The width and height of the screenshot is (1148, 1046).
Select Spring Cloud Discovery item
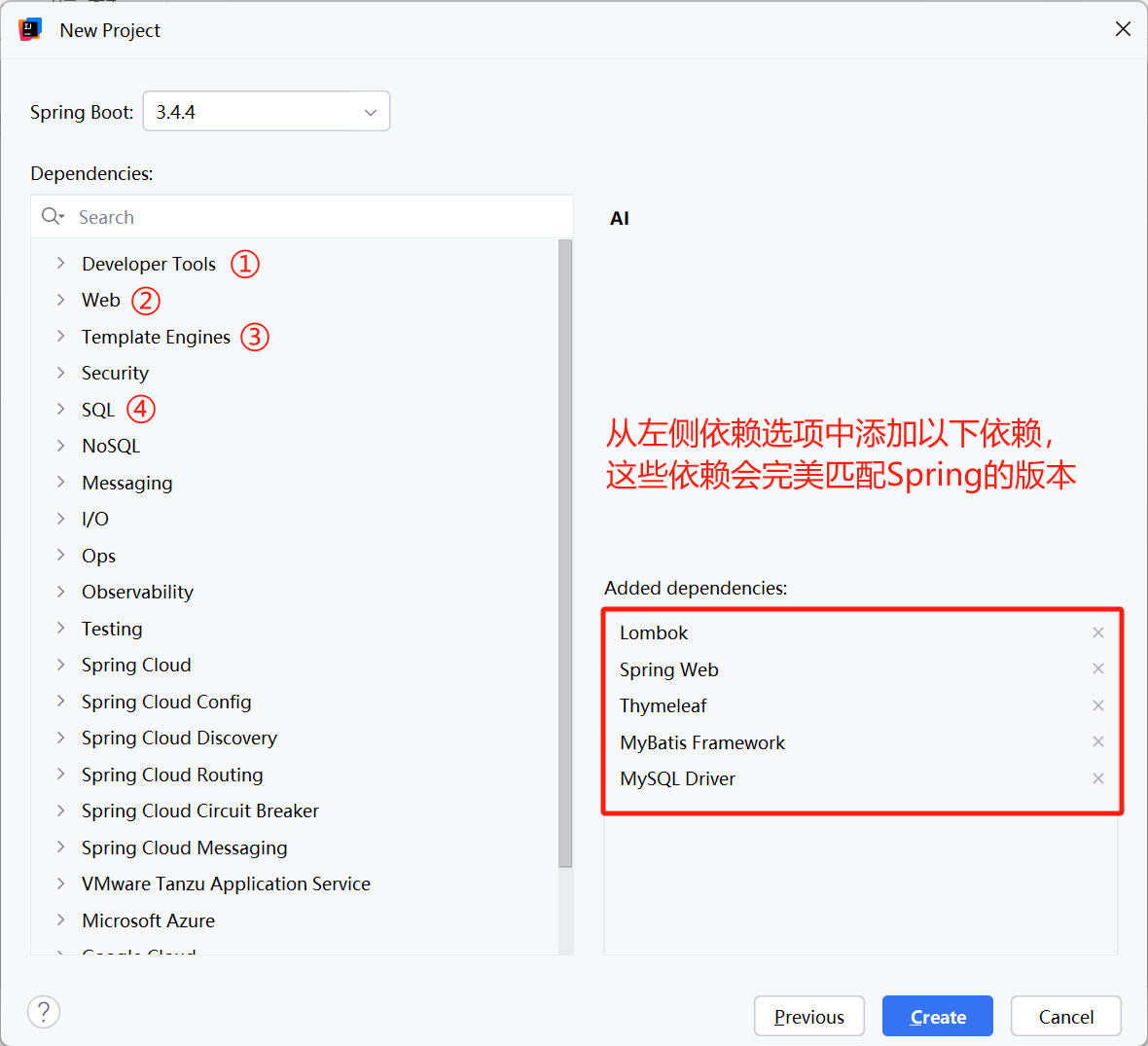pos(179,739)
